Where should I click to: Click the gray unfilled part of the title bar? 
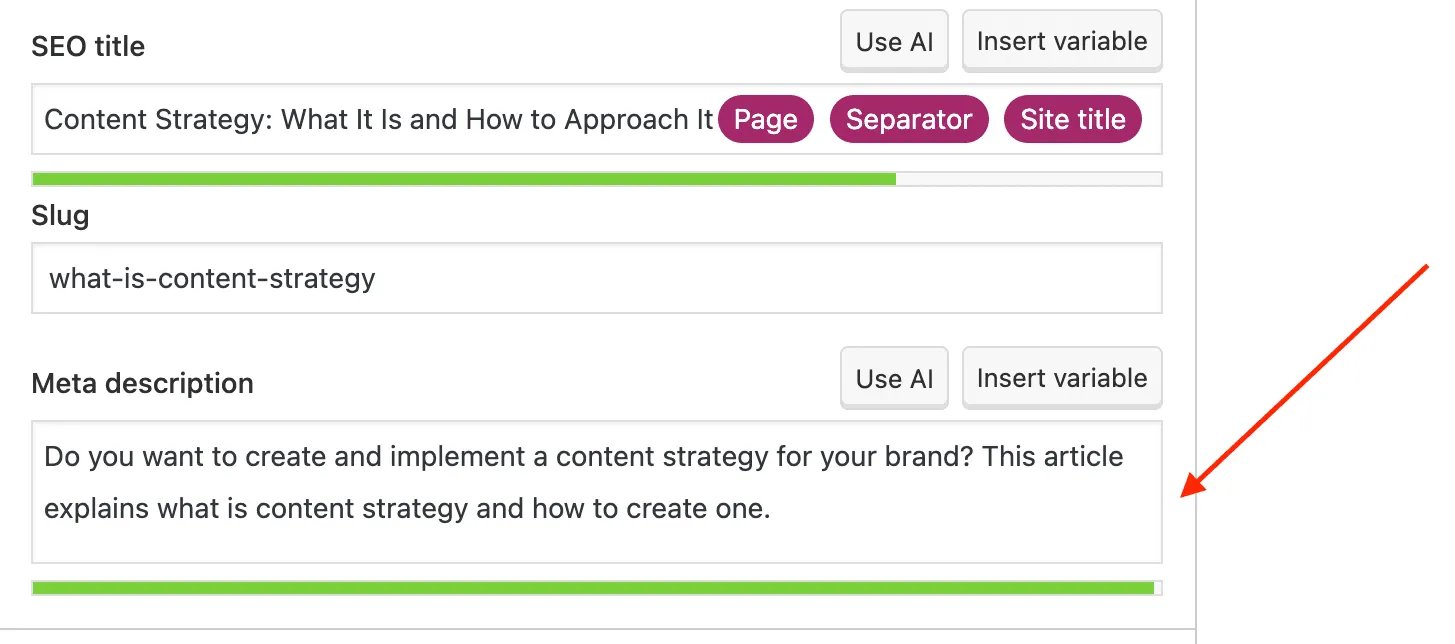coord(1030,178)
